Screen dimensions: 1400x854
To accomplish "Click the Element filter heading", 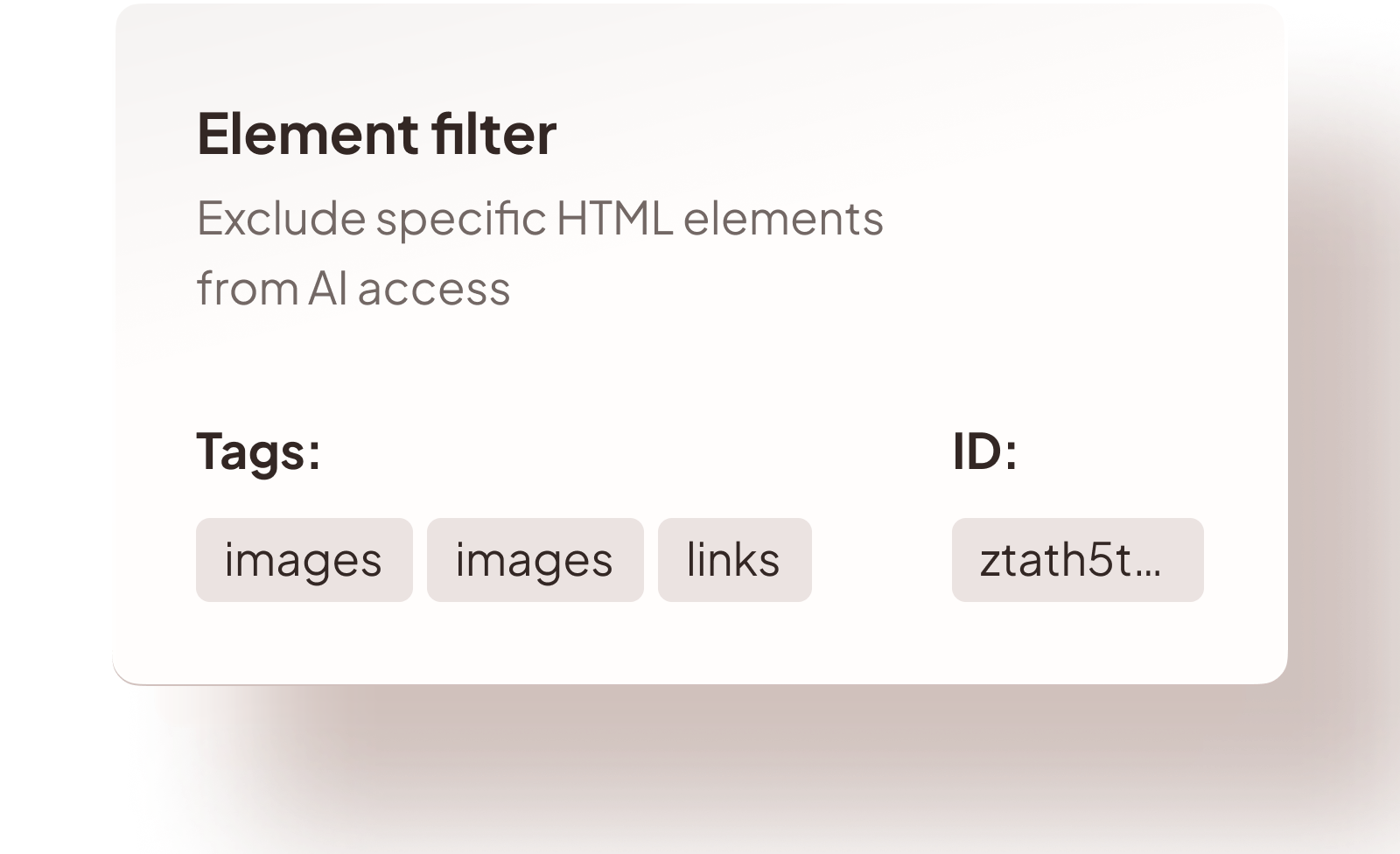I will coord(376,133).
